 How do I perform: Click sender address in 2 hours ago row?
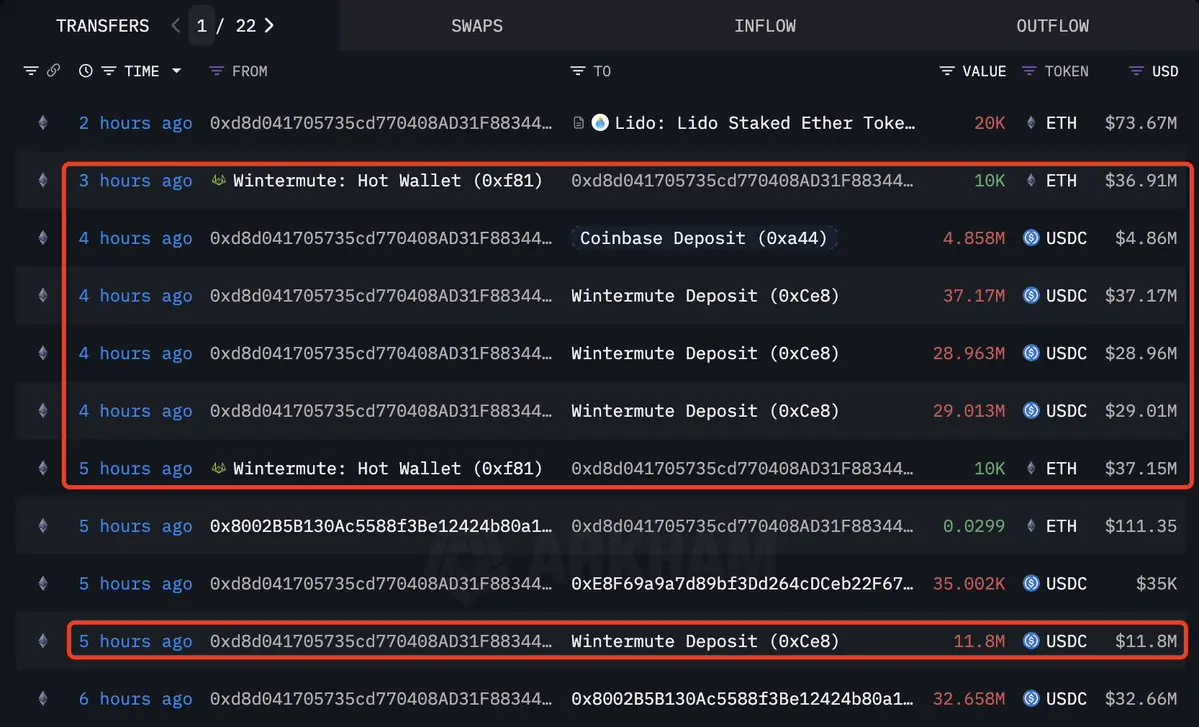coord(381,123)
